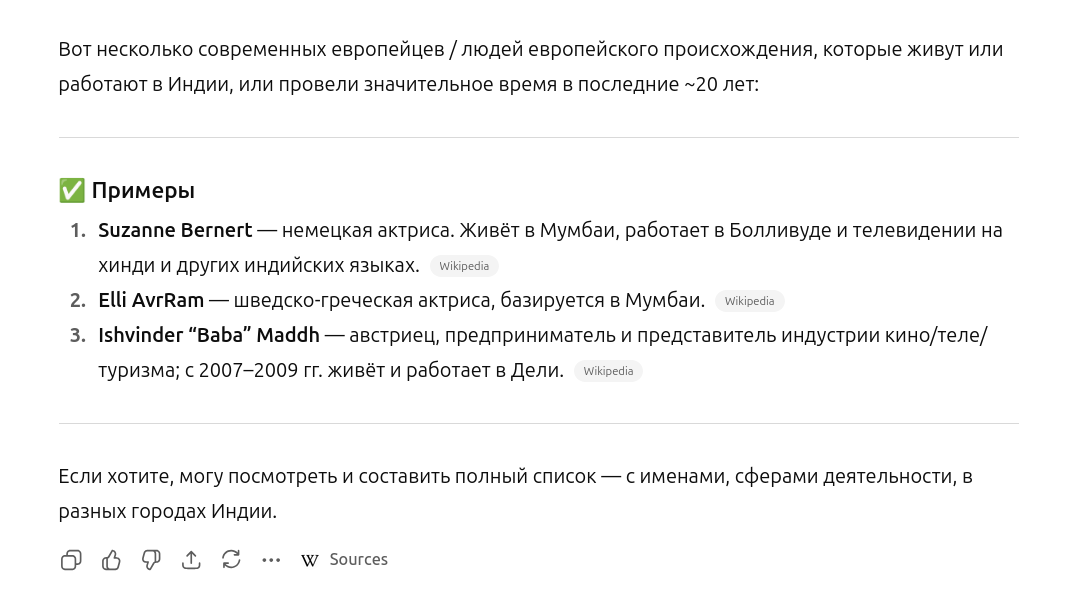Click the bold name Ishvinder “Baba” Maddh
1073x602 pixels.
[x=209, y=335]
